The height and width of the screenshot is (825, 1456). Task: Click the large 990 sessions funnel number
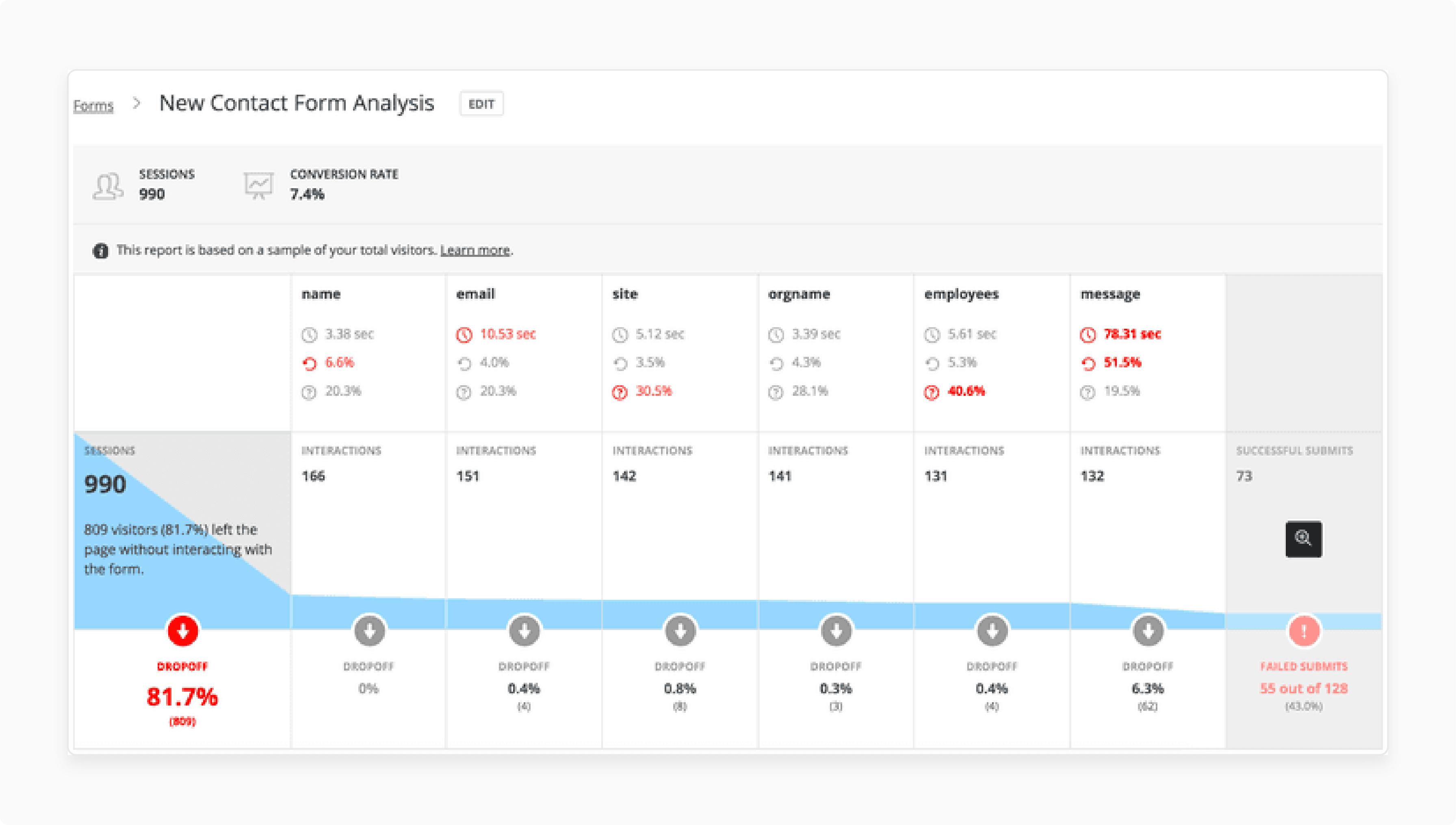point(105,484)
